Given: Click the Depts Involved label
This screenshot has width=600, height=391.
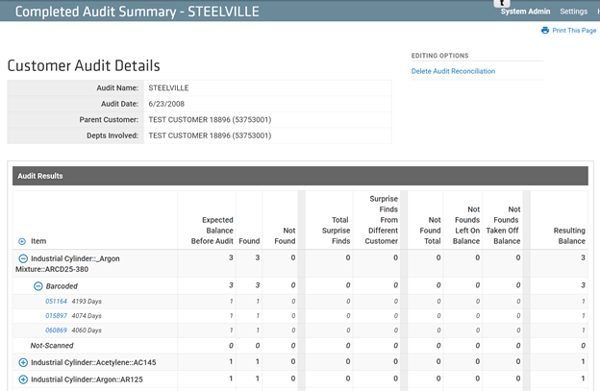Looking at the screenshot, I should [x=112, y=135].
